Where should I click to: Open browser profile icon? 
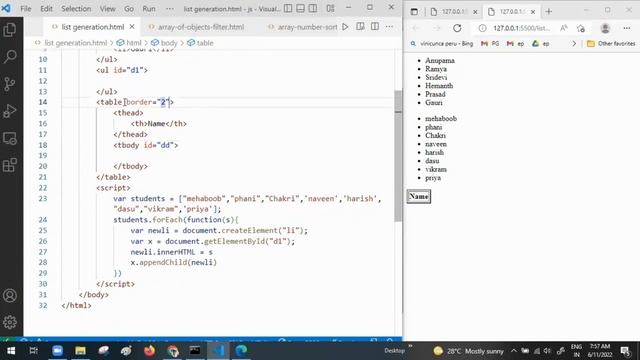[x=605, y=28]
